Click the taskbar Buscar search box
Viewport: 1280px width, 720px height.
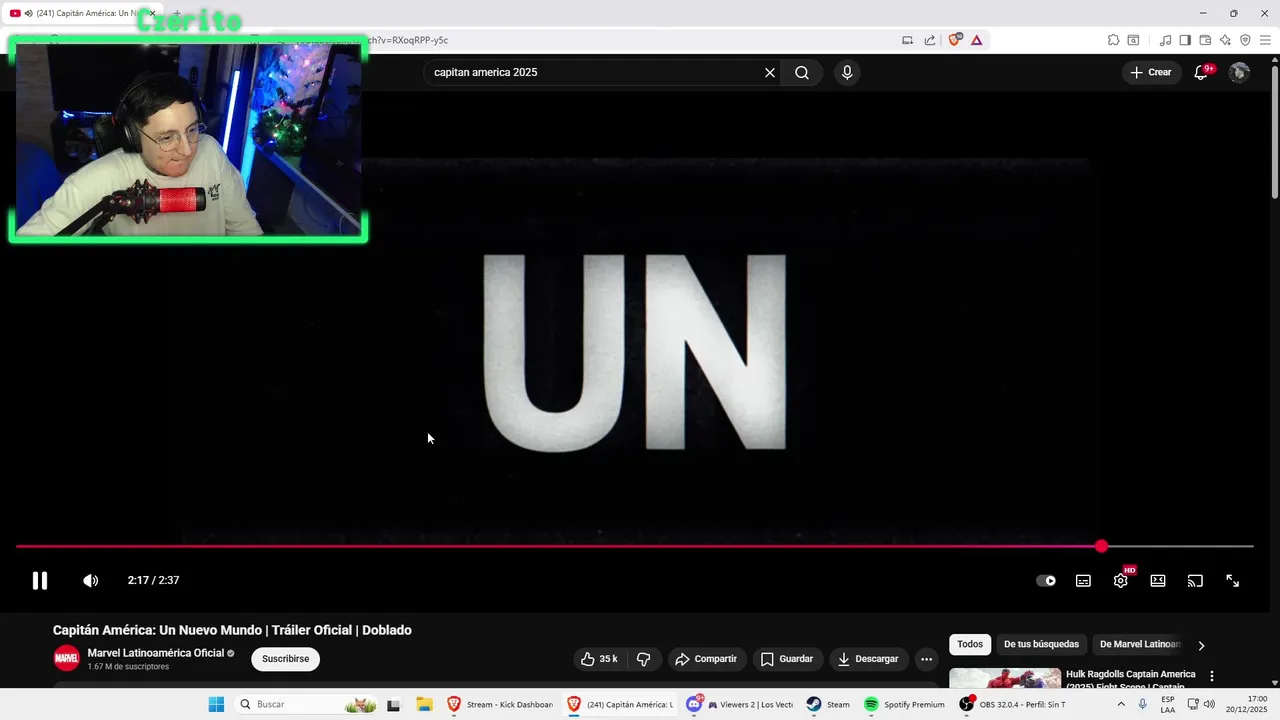coord(306,704)
